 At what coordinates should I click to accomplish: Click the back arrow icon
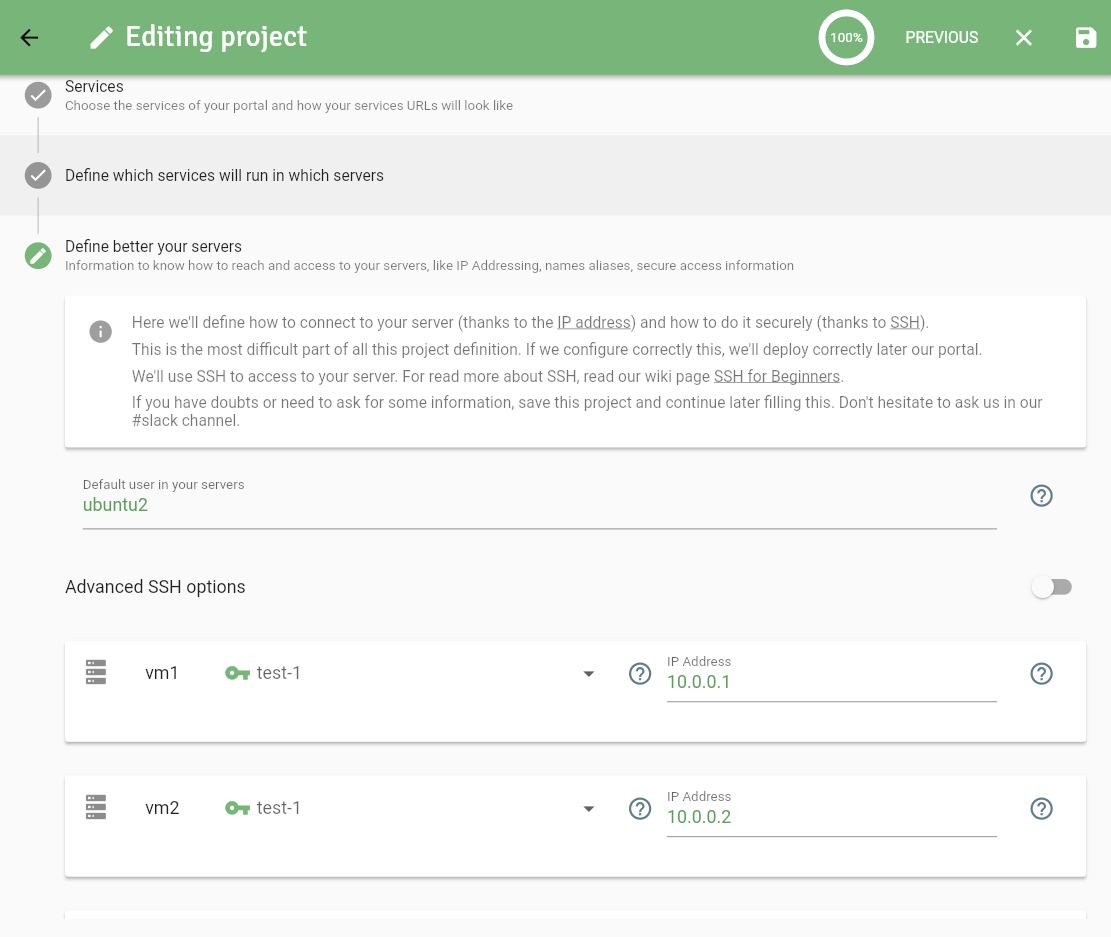point(29,38)
